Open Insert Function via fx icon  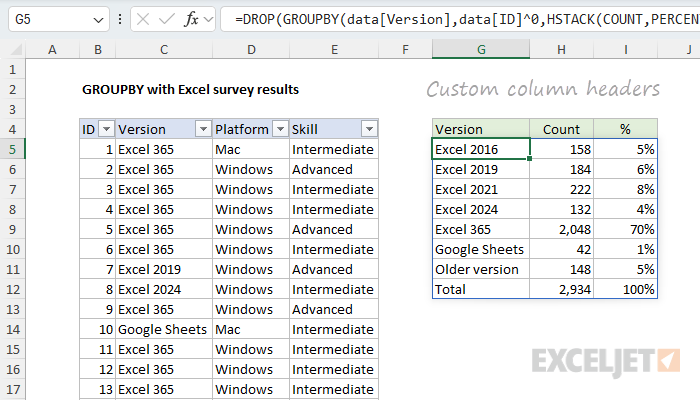click(x=192, y=19)
